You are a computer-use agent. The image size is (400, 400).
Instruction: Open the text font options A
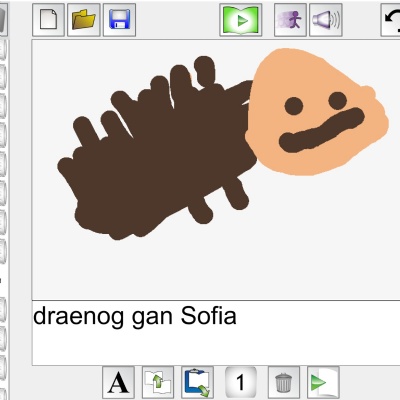click(118, 383)
